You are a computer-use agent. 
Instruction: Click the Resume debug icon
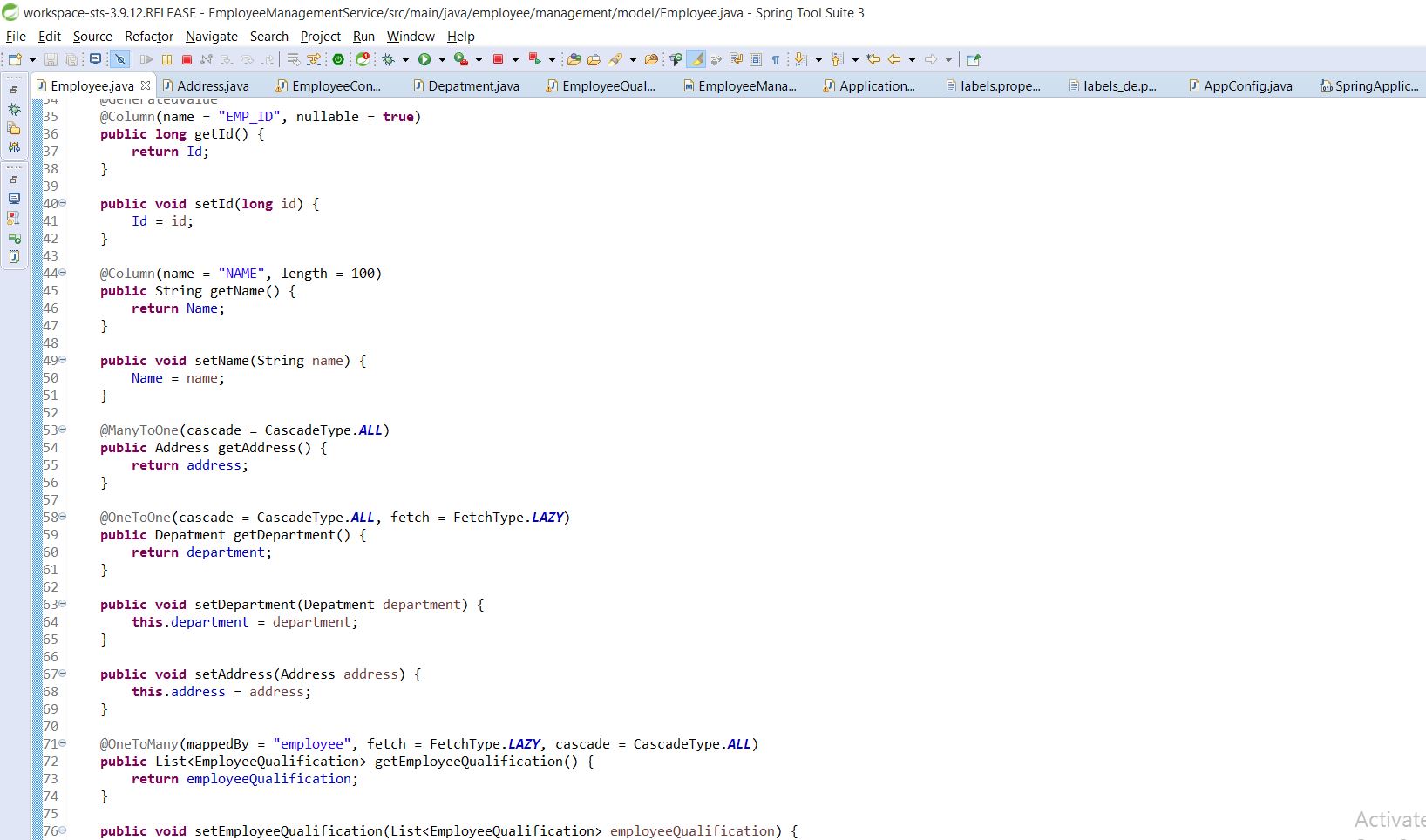click(x=146, y=59)
